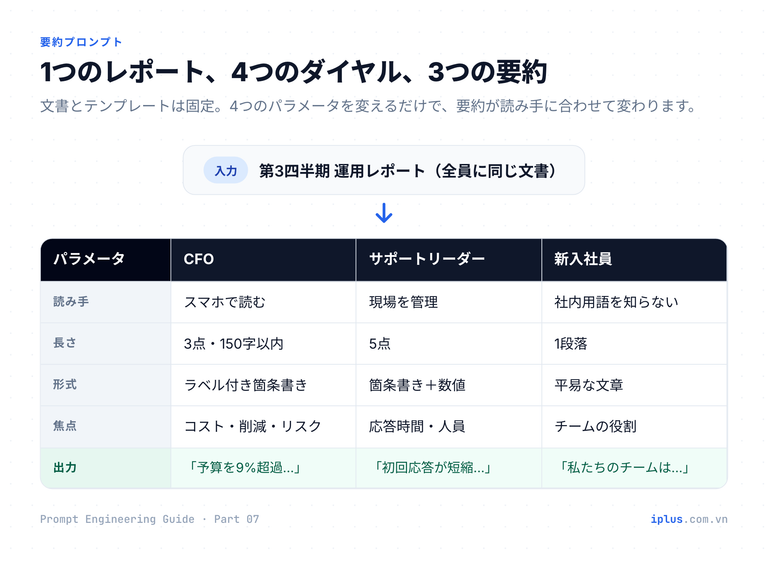Image resolution: width=768 pixels, height=565 pixels.
Task: Click the 現場を管理 cell
Action: [x=449, y=302]
